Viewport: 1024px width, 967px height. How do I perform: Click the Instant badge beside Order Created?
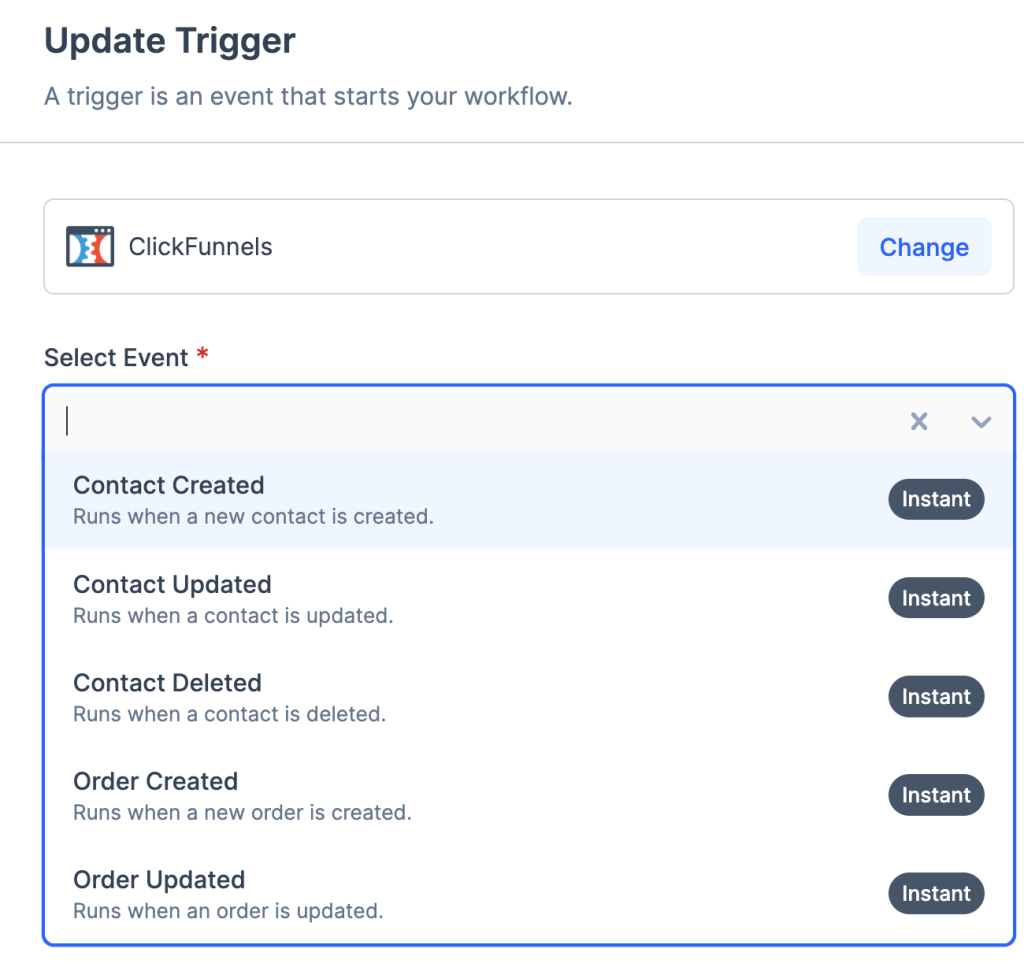pyautogui.click(x=936, y=796)
